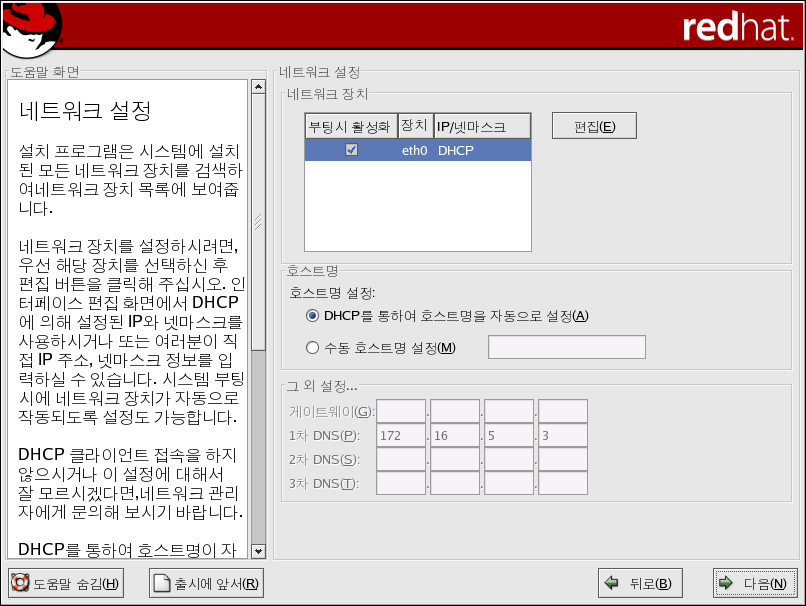The width and height of the screenshot is (806, 606).
Task: Click the pane divider grip handle
Action: 258,222
